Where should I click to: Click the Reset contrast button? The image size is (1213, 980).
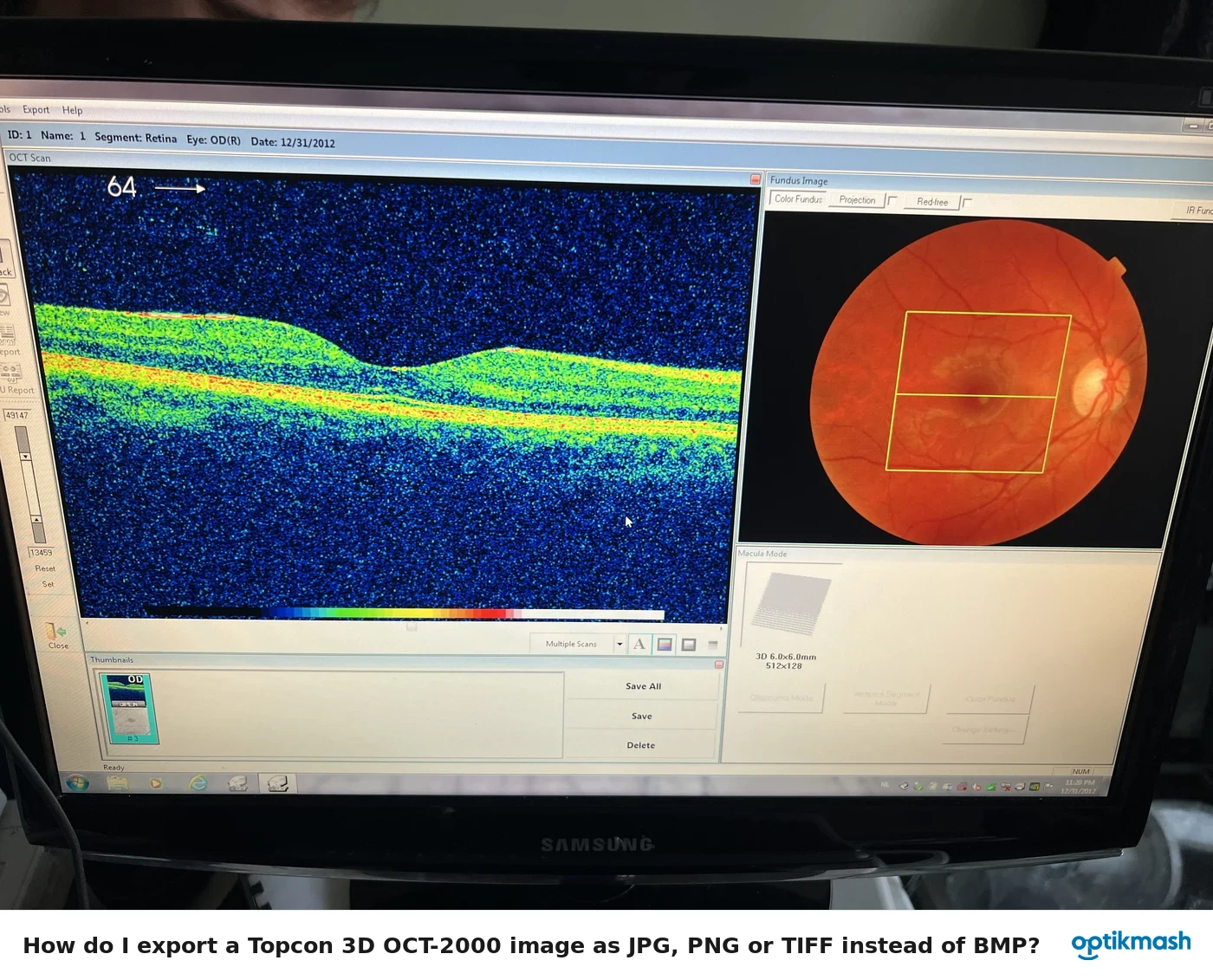pyautogui.click(x=45, y=568)
